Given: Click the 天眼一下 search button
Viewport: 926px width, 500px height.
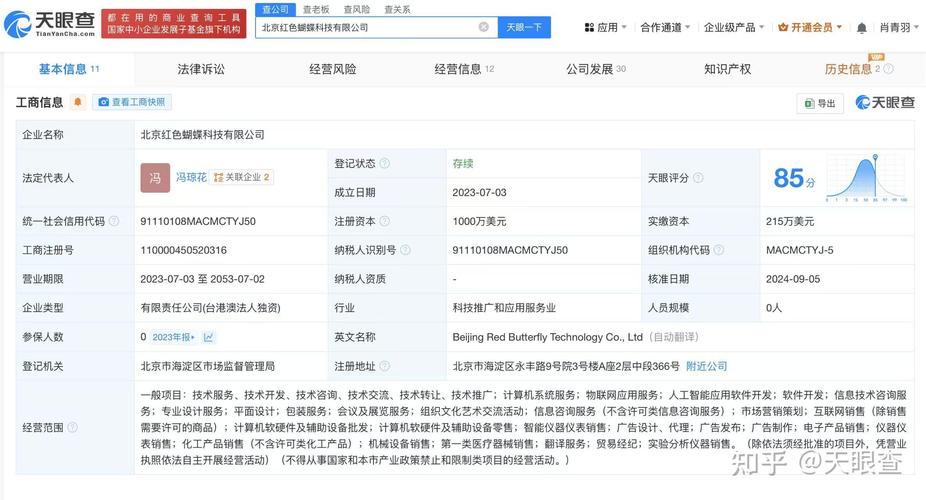Looking at the screenshot, I should coord(524,27).
